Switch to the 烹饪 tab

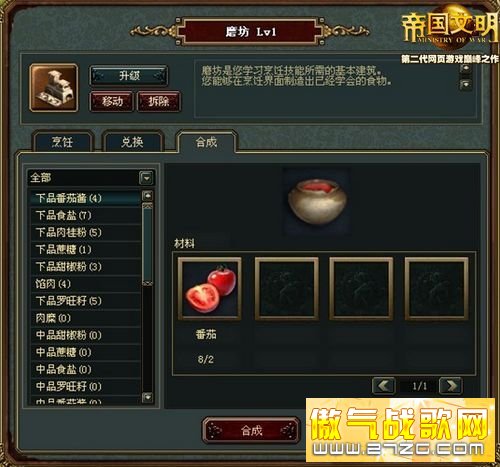[x=62, y=142]
